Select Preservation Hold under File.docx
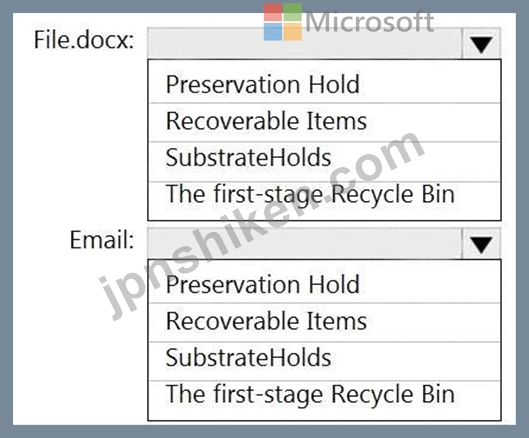The width and height of the screenshot is (529, 438). pos(324,84)
